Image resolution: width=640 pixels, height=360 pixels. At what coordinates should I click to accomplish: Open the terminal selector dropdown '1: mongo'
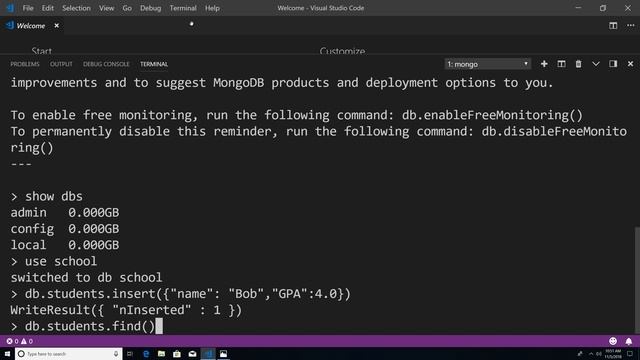click(x=487, y=64)
